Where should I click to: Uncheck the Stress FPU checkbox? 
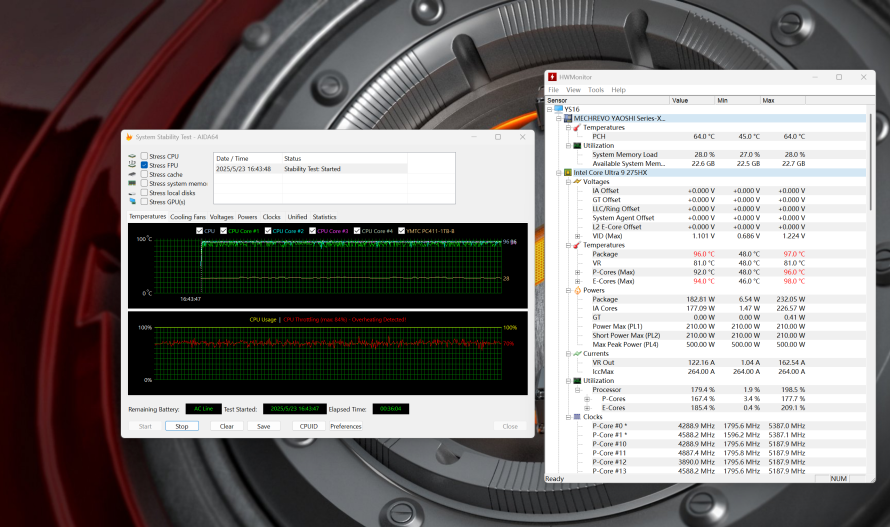coord(145,165)
